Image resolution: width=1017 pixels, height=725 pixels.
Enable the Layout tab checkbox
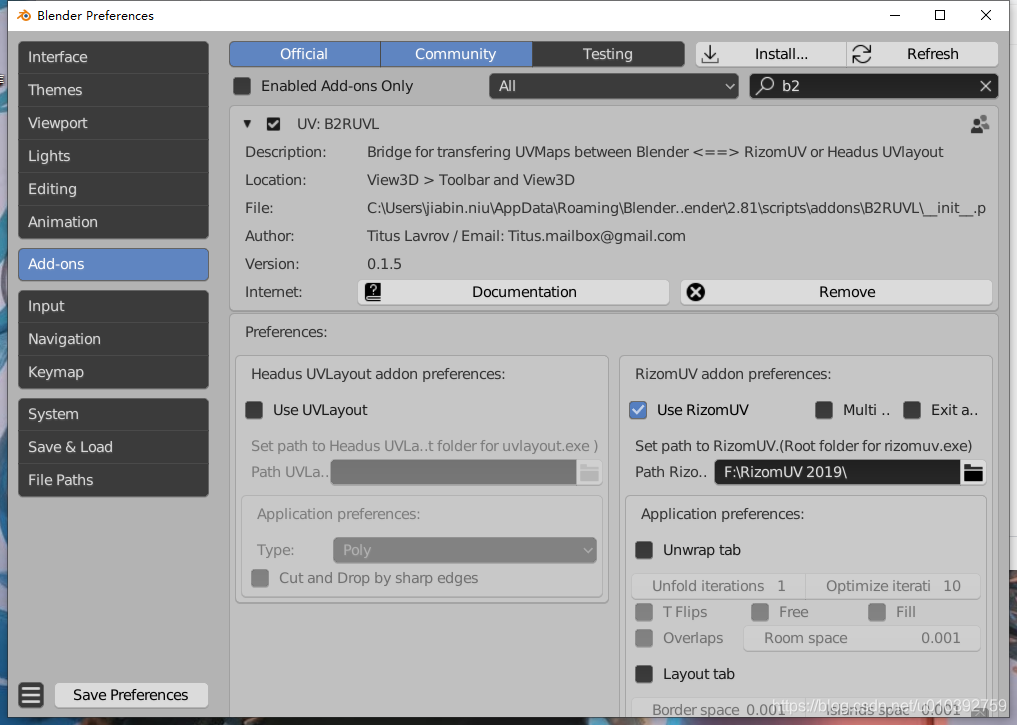pyautogui.click(x=644, y=674)
